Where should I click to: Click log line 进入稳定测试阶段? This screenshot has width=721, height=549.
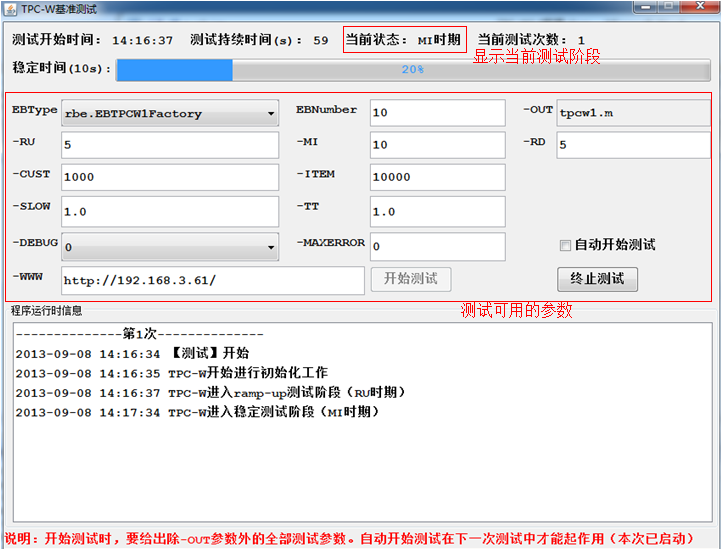(198, 412)
